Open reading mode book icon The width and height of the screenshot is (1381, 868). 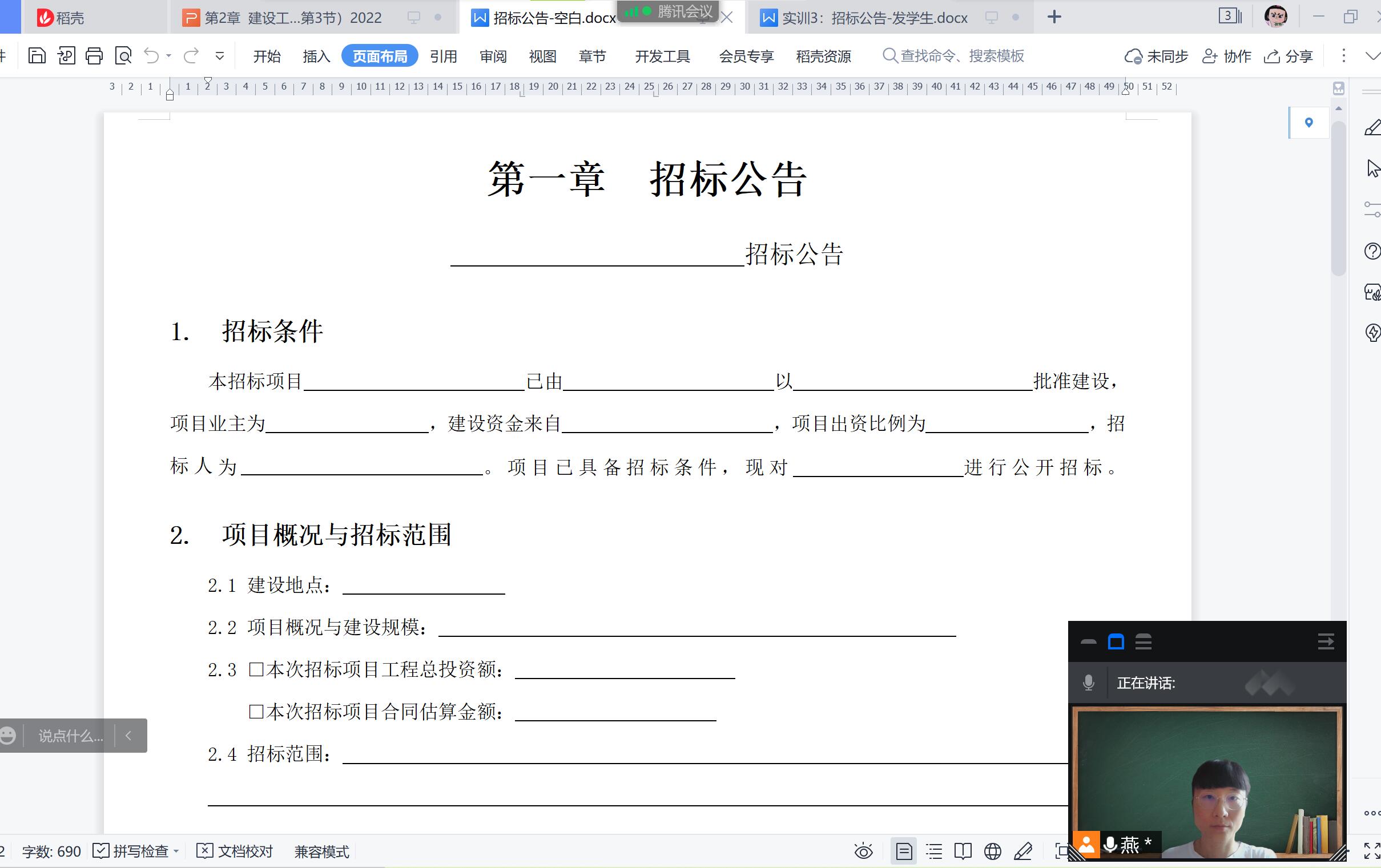coord(963,851)
